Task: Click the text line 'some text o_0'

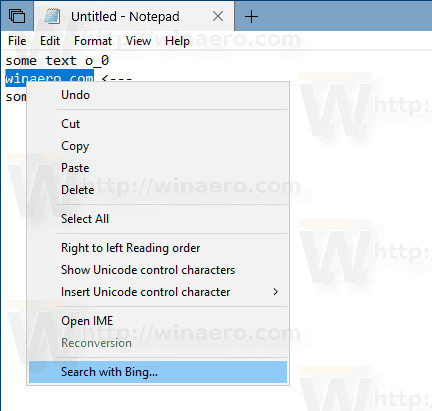Action: (x=57, y=61)
